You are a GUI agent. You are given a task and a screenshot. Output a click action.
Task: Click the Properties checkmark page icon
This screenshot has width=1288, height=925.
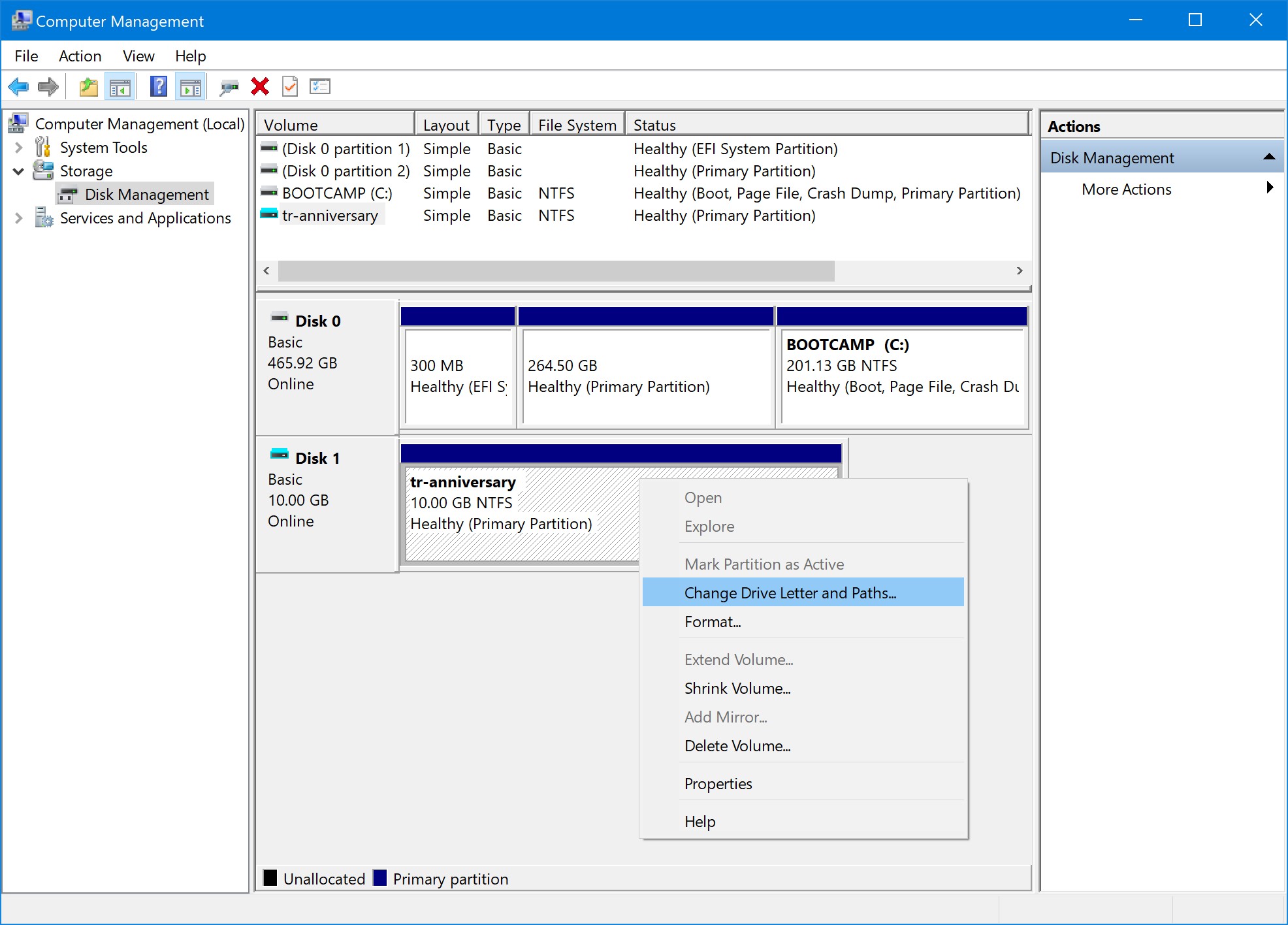click(290, 86)
